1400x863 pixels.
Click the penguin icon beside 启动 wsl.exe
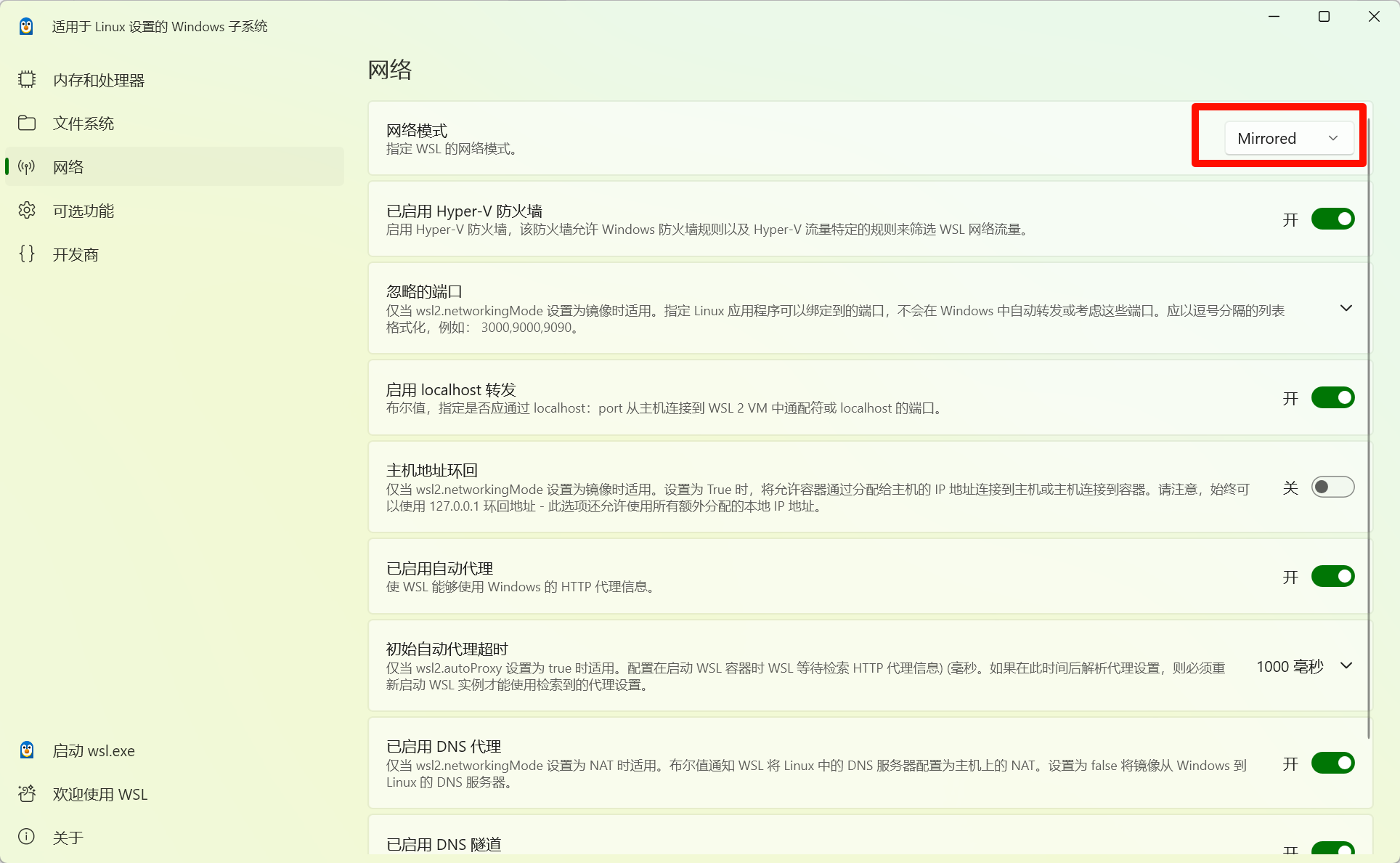27,750
